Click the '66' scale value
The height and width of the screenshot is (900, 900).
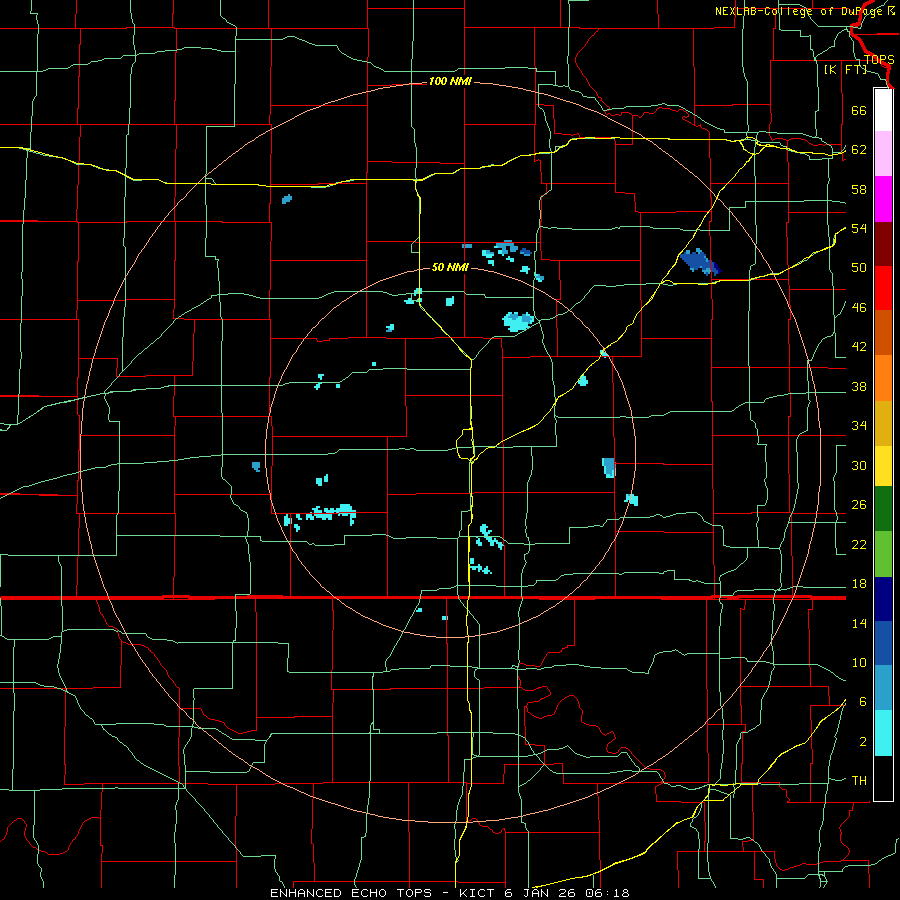point(859,110)
